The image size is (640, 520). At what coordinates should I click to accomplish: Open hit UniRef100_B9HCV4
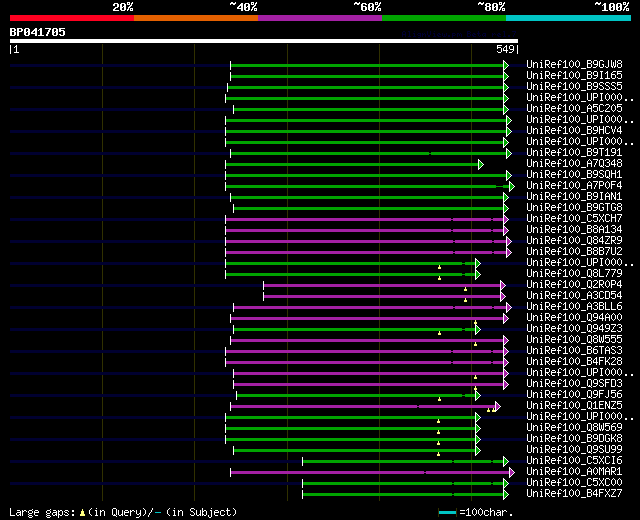(574, 130)
